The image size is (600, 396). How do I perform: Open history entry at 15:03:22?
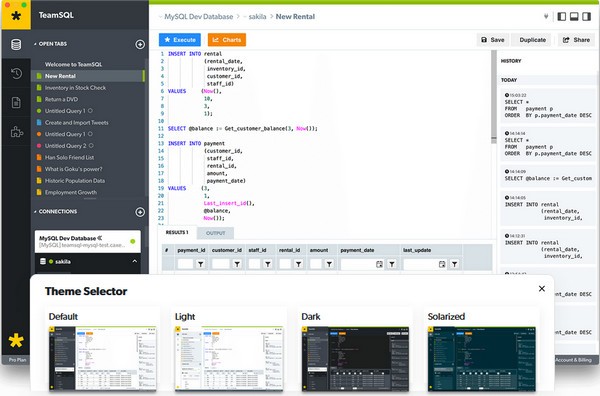click(x=548, y=105)
